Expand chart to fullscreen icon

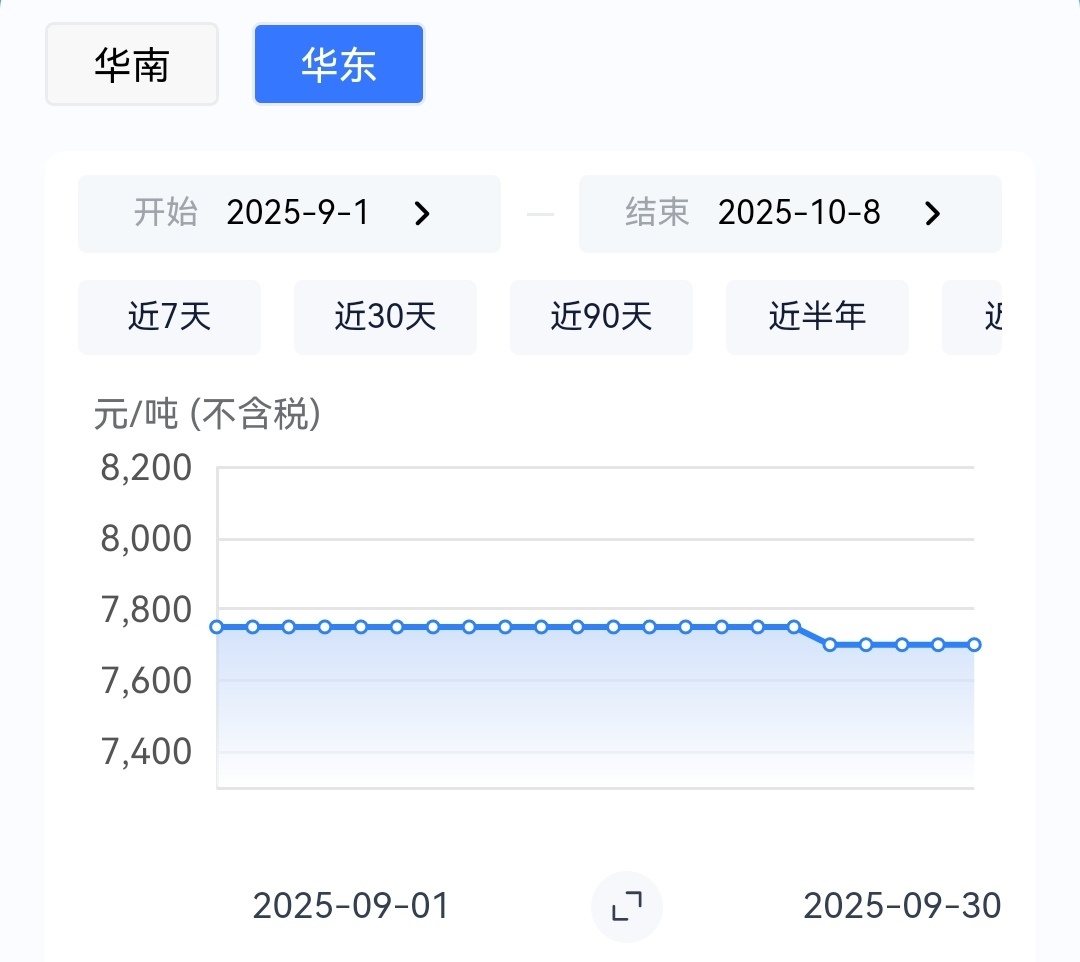tap(626, 907)
